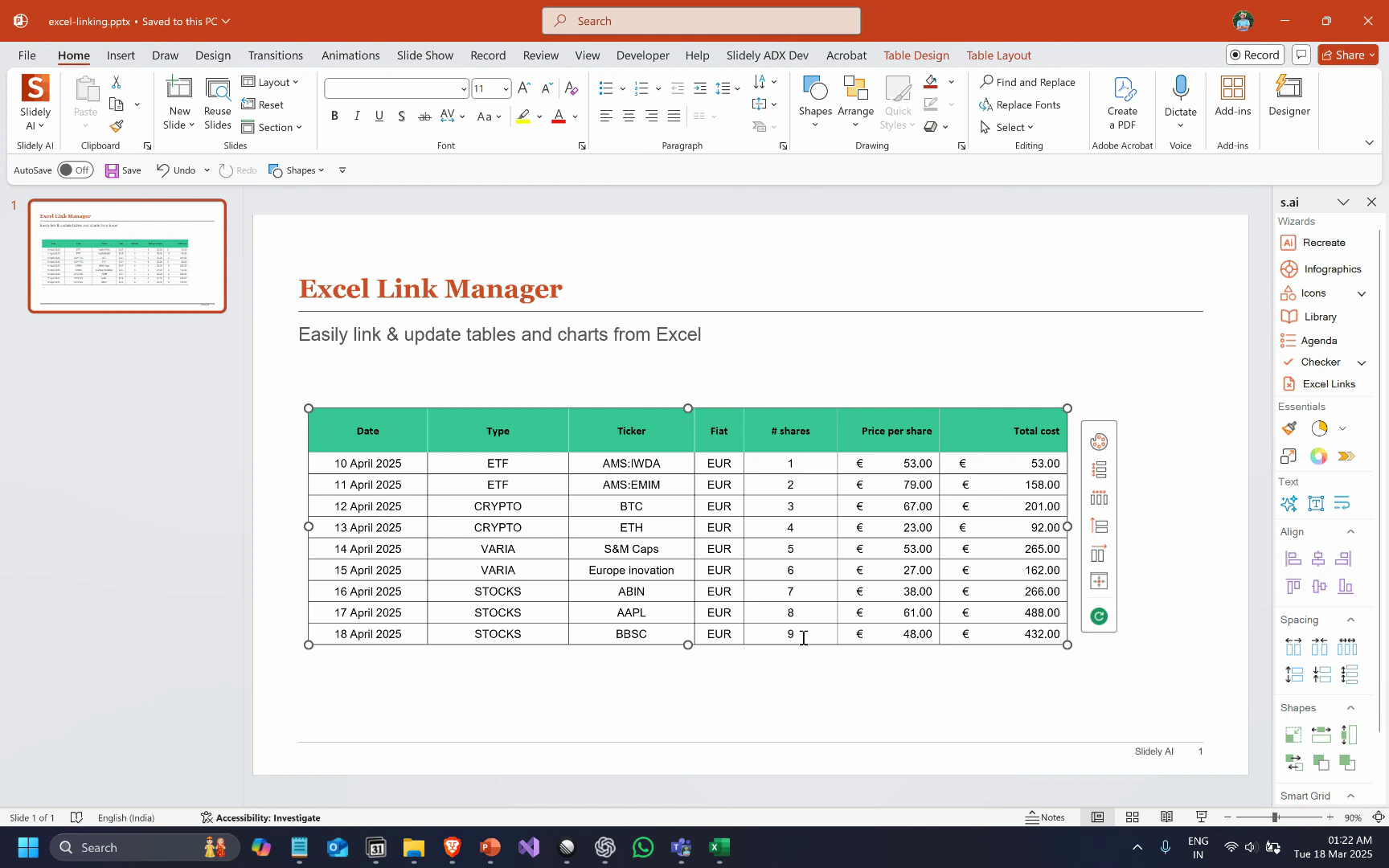Click the color wheel icon under Essentials
The width and height of the screenshot is (1389, 868).
(1318, 456)
